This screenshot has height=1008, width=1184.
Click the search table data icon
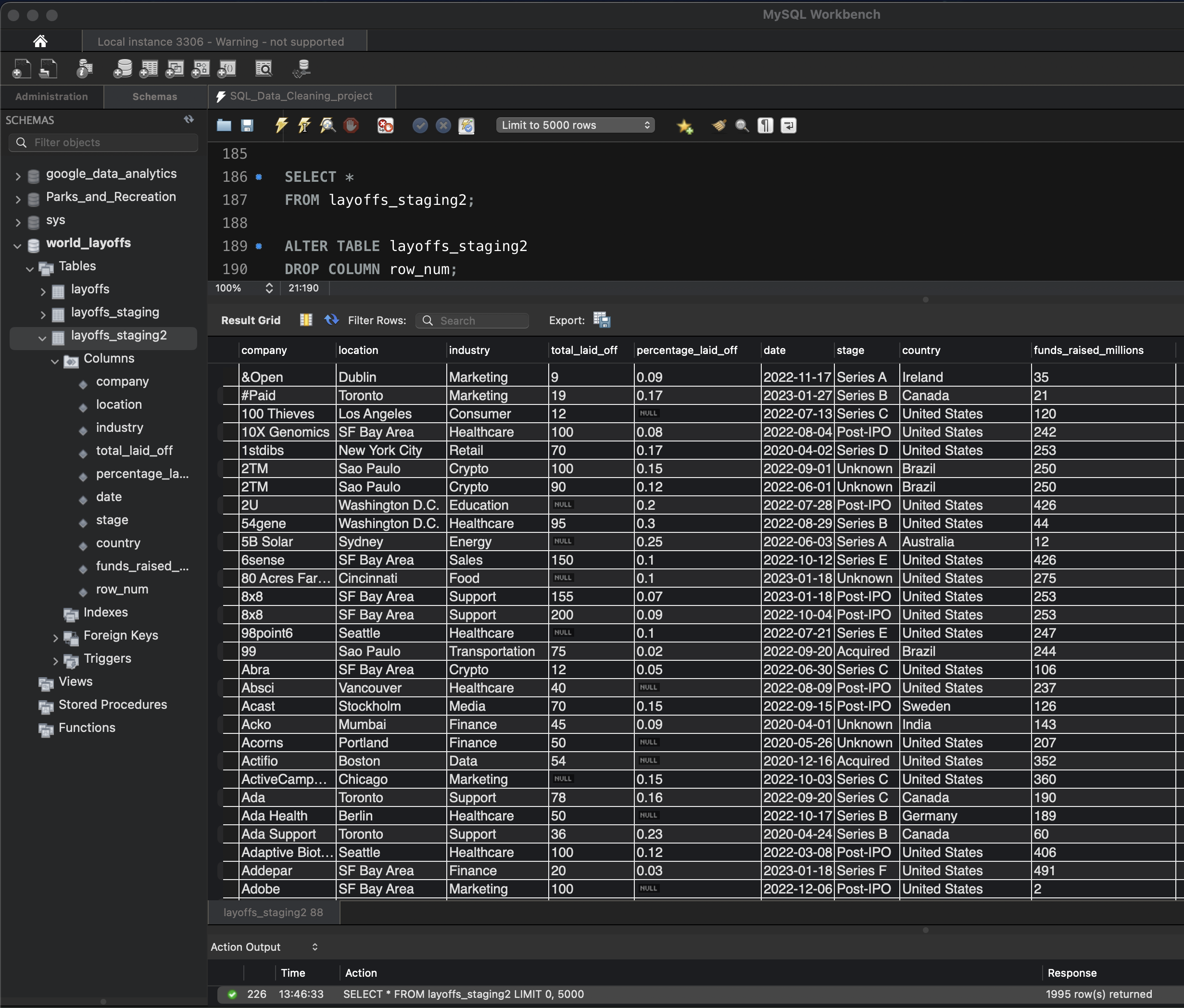[264, 69]
